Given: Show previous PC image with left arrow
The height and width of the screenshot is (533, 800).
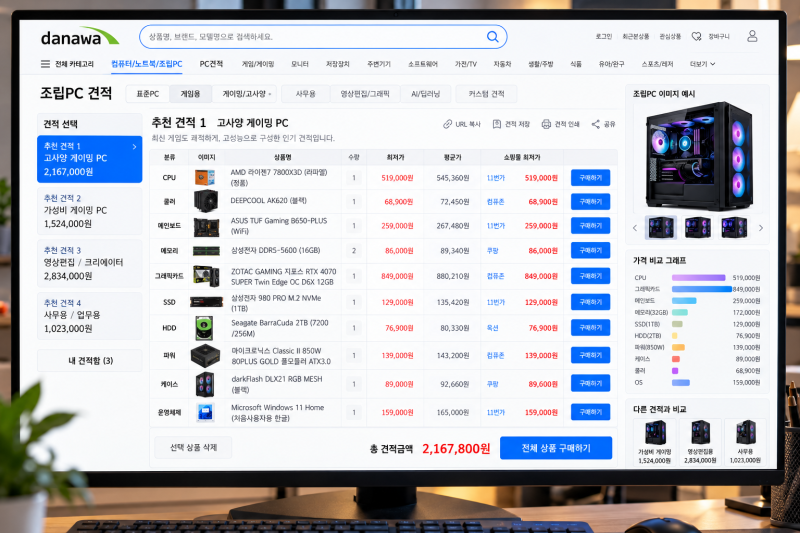Looking at the screenshot, I should point(635,228).
